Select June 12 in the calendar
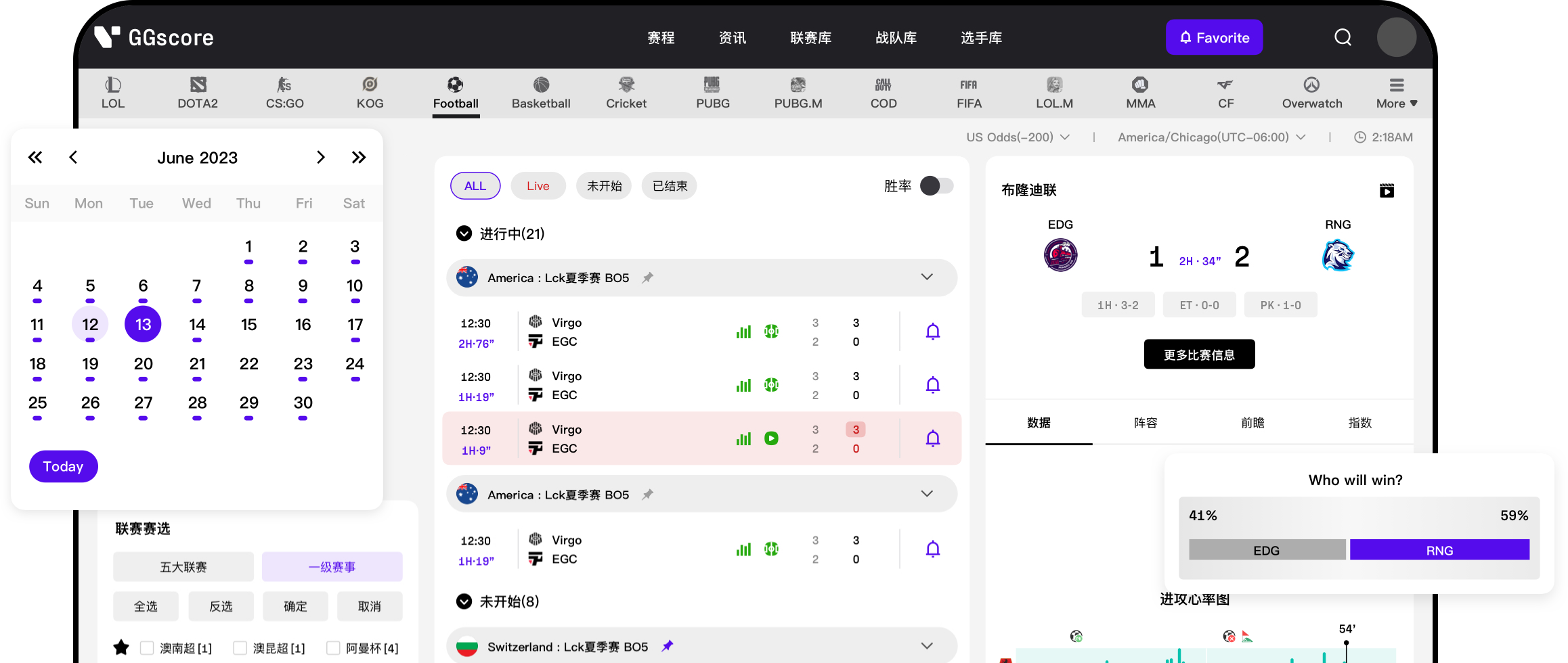 (x=90, y=325)
